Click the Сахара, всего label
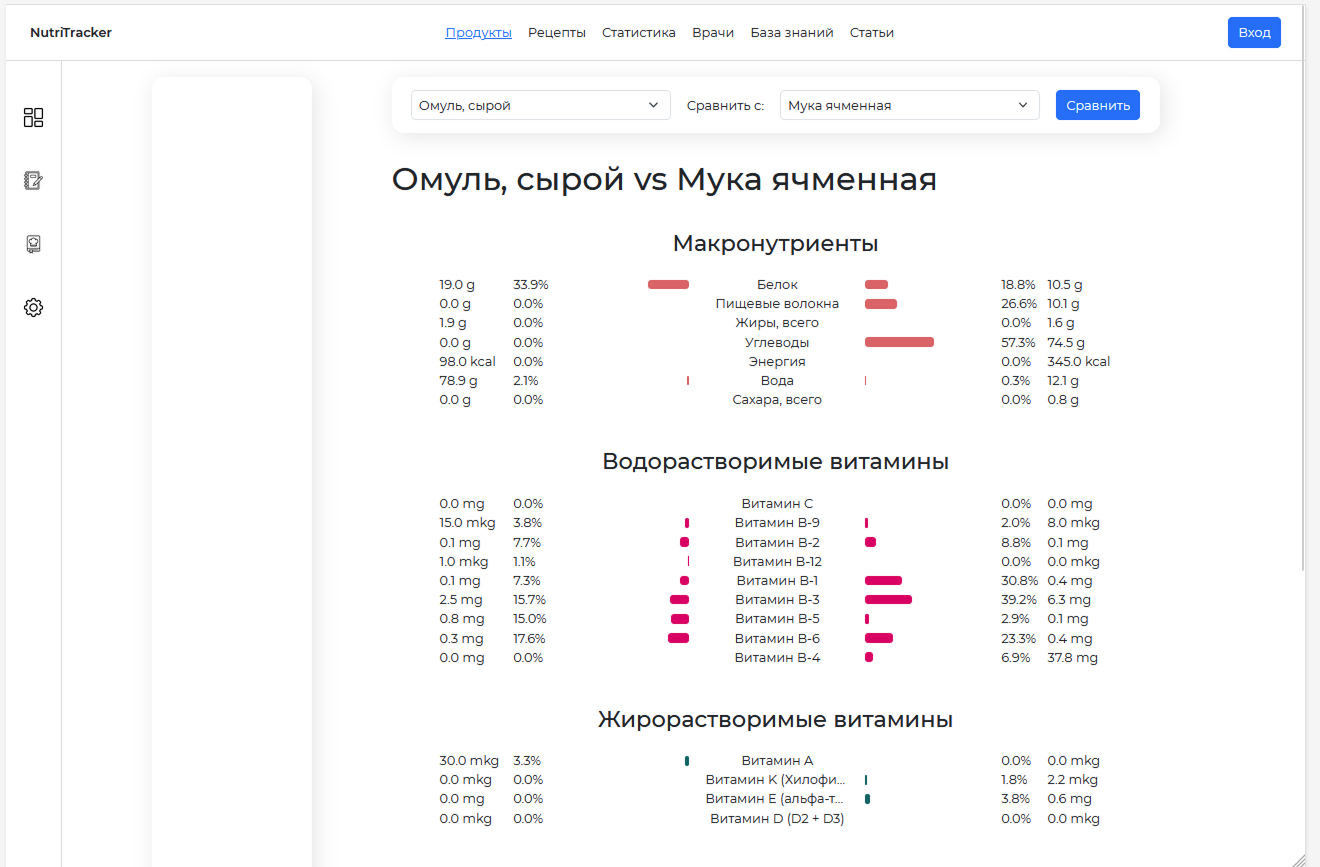Screen dimensions: 1320x867 coord(777,400)
